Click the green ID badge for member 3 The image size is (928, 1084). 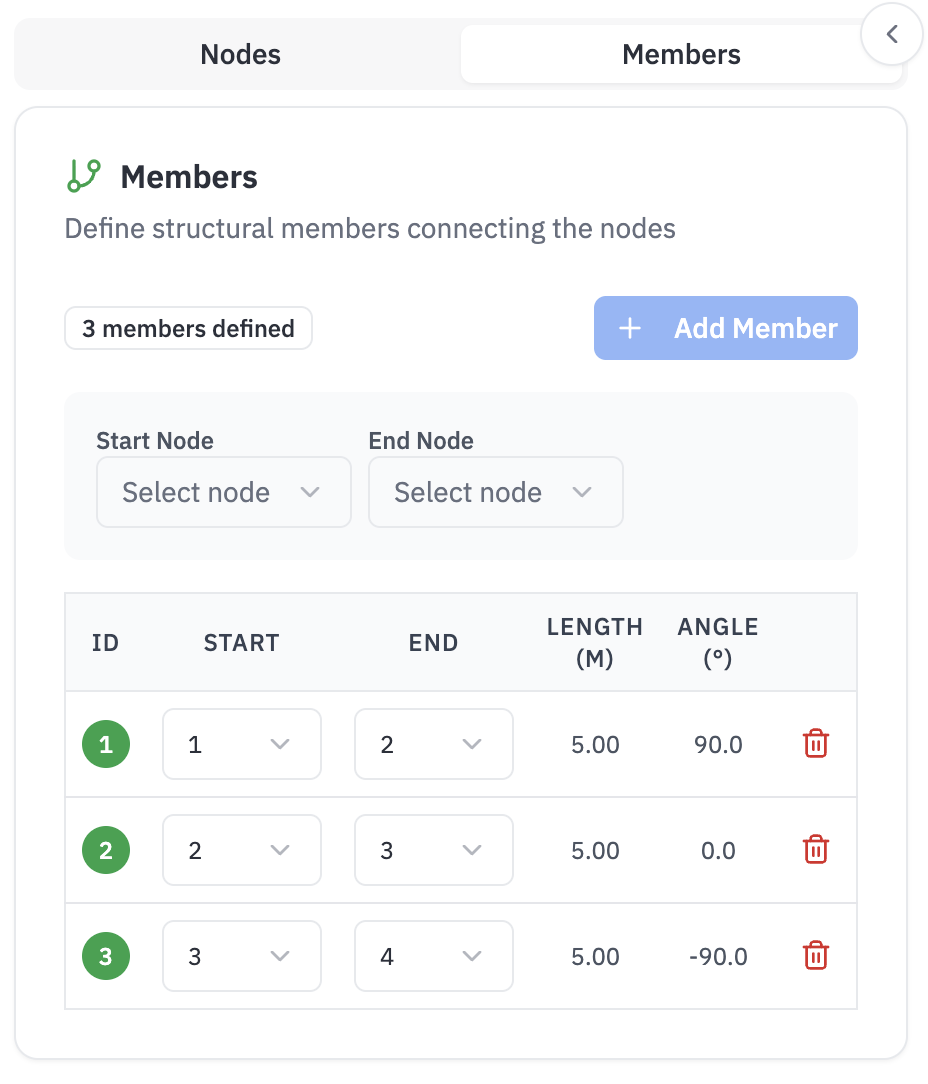coord(105,956)
